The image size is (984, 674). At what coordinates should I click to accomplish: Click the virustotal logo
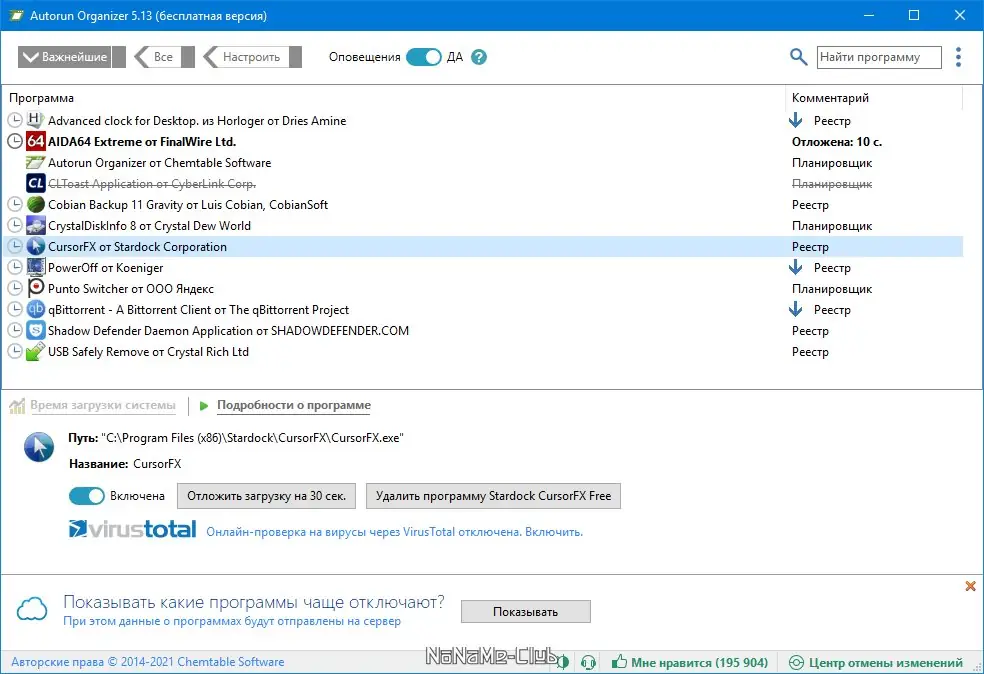pyautogui.click(x=132, y=529)
